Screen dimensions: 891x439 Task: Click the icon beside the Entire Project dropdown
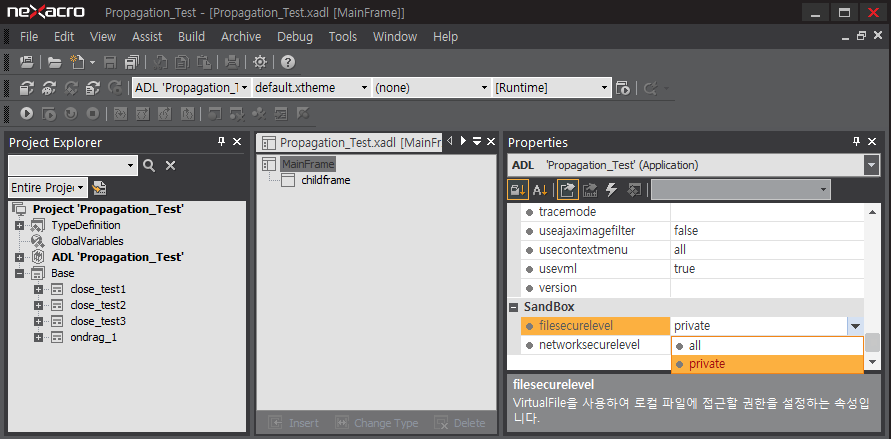pos(99,187)
